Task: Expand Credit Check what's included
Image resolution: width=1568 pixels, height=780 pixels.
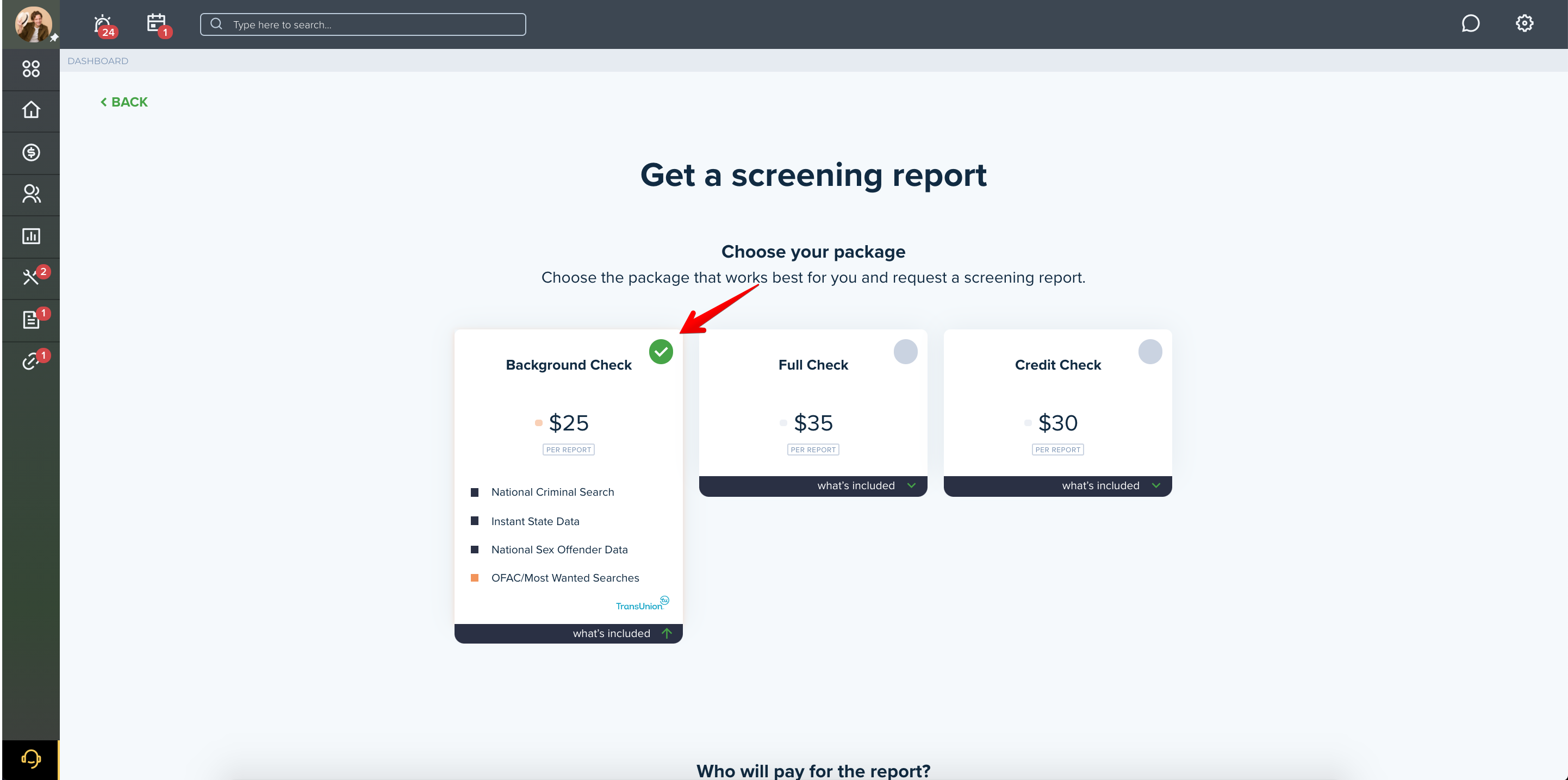Action: pyautogui.click(x=1058, y=485)
